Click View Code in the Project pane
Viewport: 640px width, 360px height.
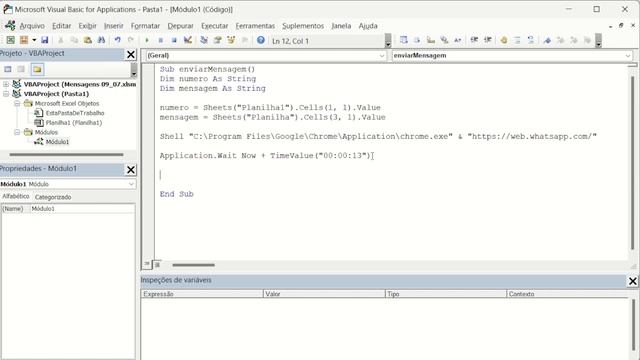click(8, 69)
